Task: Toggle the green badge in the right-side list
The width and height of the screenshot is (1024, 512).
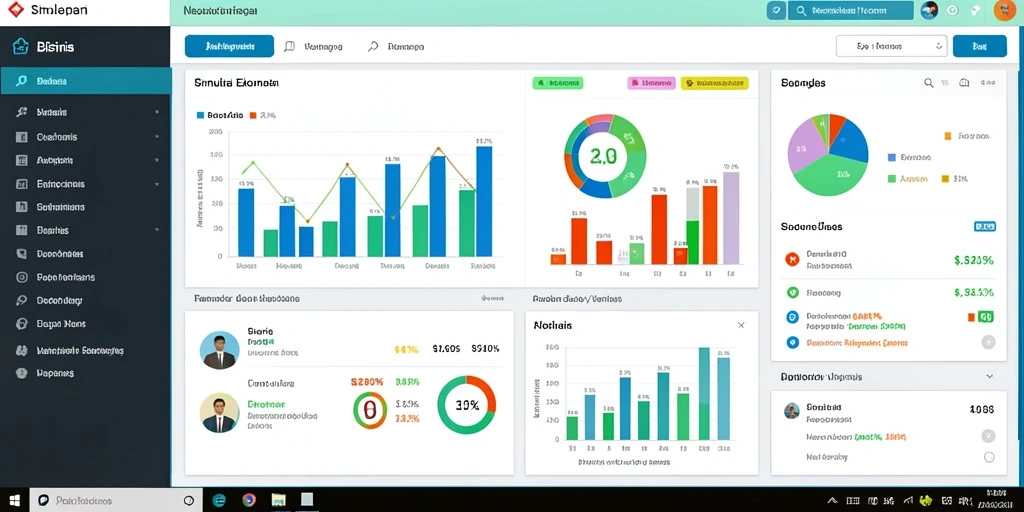Action: [985, 317]
